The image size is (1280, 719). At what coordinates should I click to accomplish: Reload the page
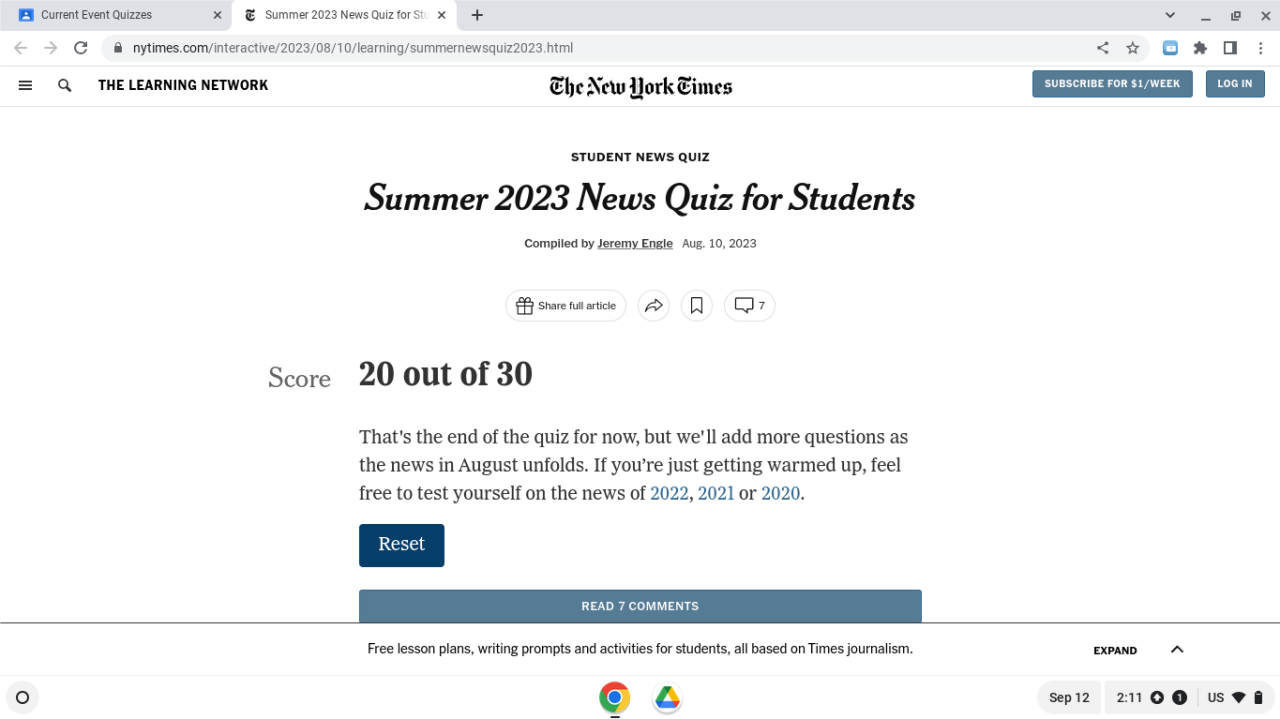click(x=81, y=48)
